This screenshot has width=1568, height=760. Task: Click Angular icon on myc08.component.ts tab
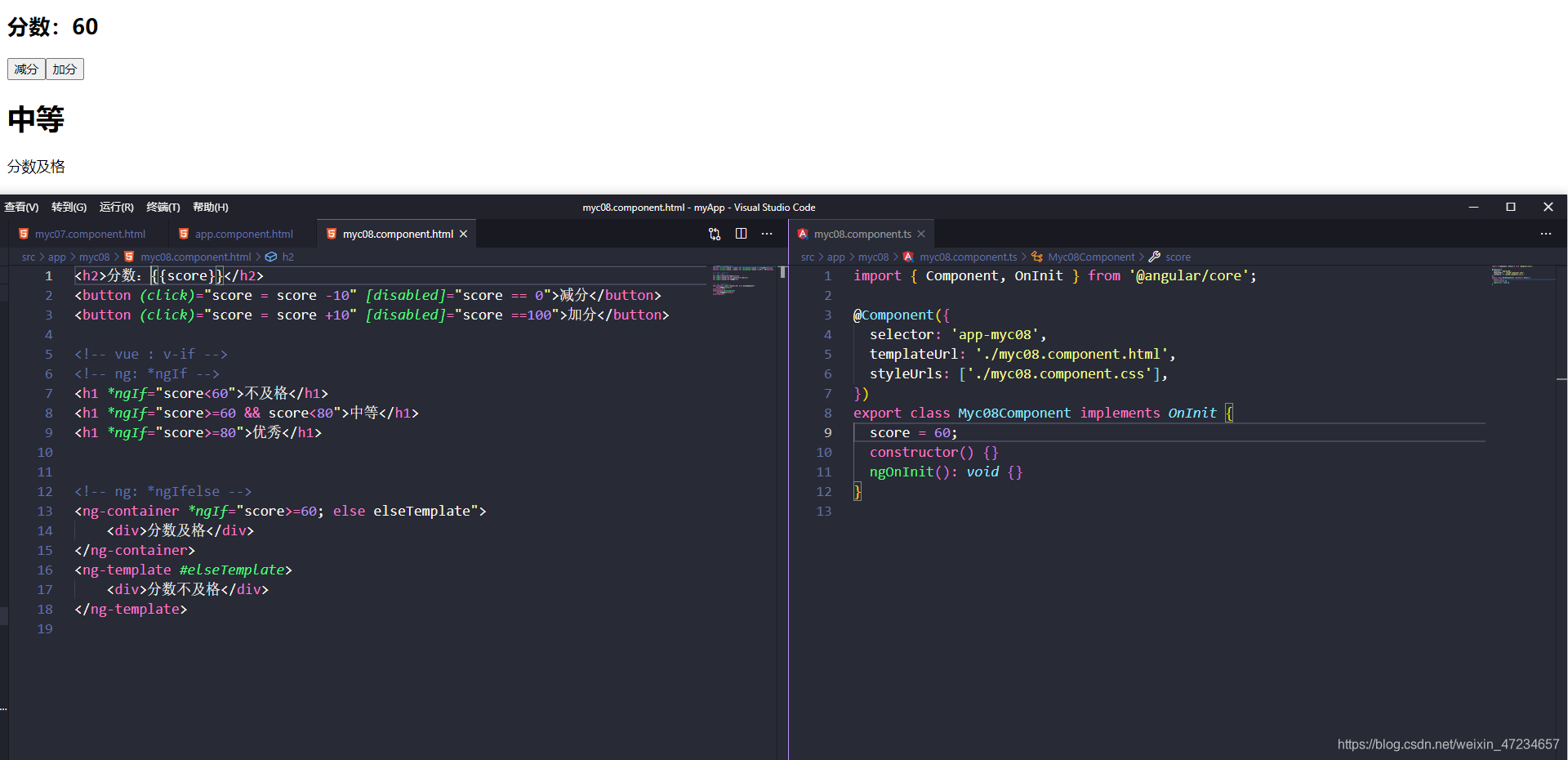803,235
